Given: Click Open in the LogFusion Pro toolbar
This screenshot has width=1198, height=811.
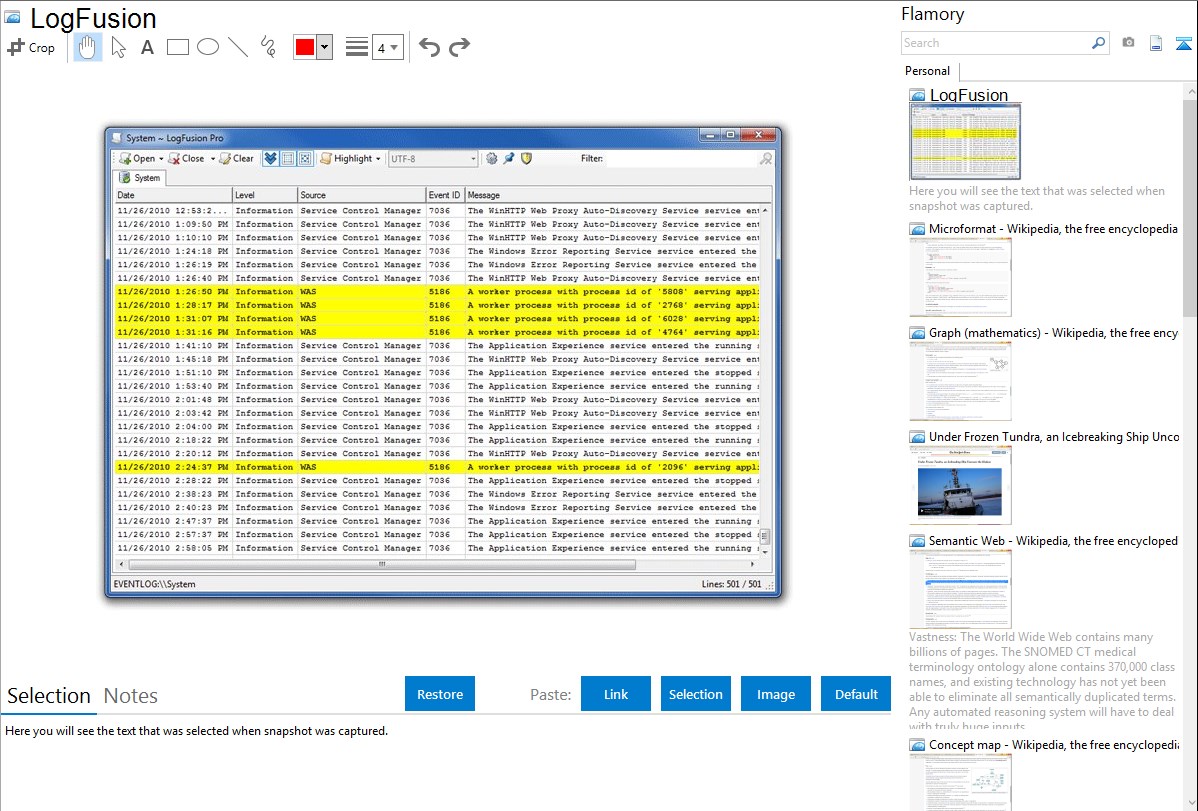Looking at the screenshot, I should click(137, 158).
